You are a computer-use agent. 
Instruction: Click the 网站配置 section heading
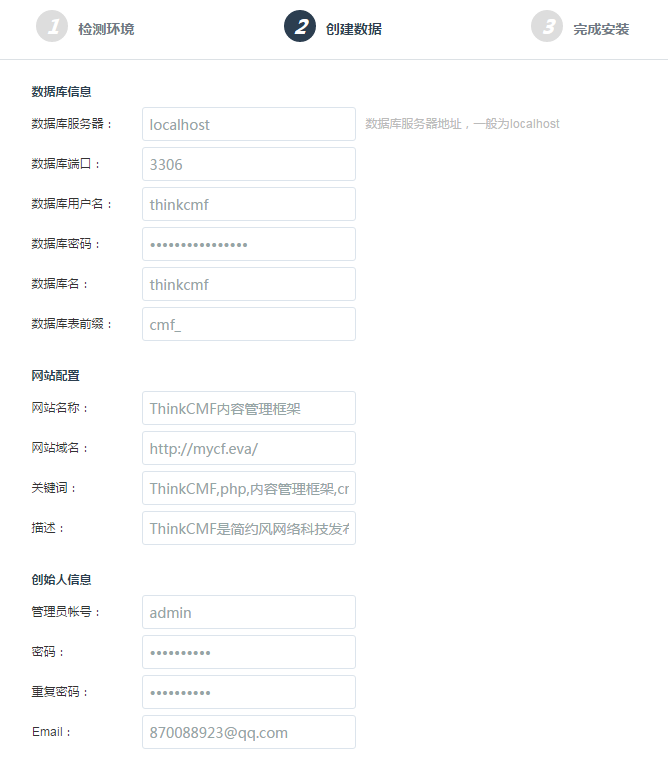coord(56,376)
